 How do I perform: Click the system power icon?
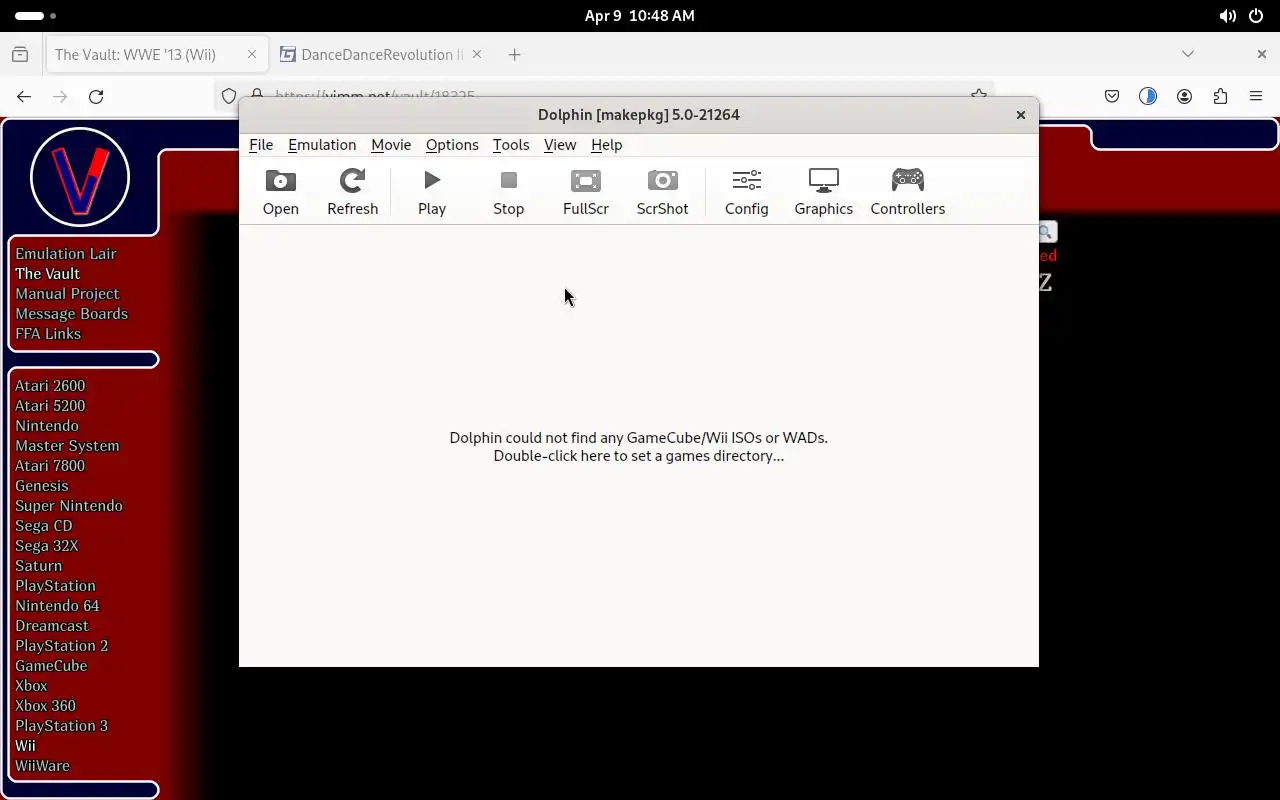[1256, 16]
